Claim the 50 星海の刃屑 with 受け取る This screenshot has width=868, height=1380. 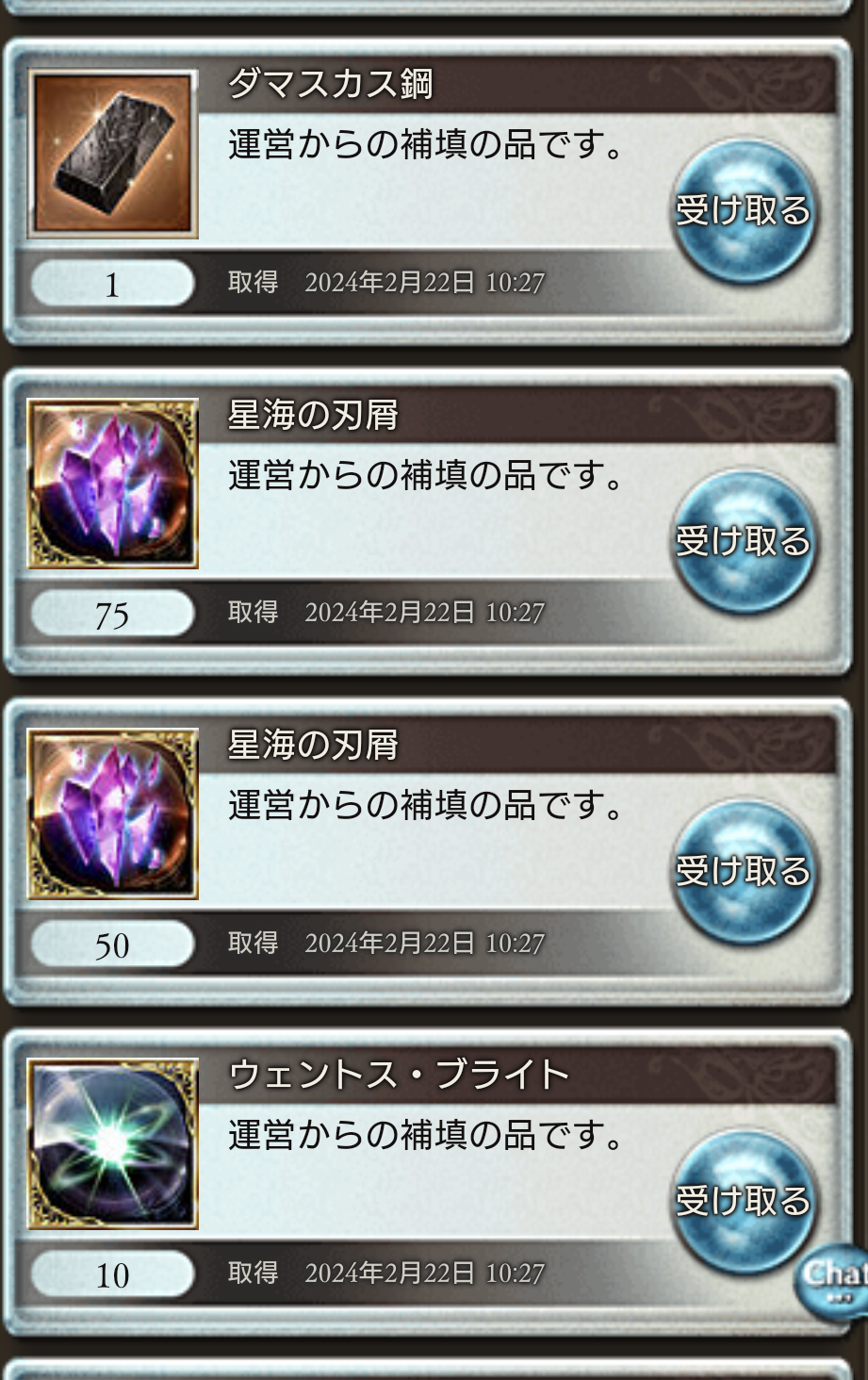(x=743, y=871)
